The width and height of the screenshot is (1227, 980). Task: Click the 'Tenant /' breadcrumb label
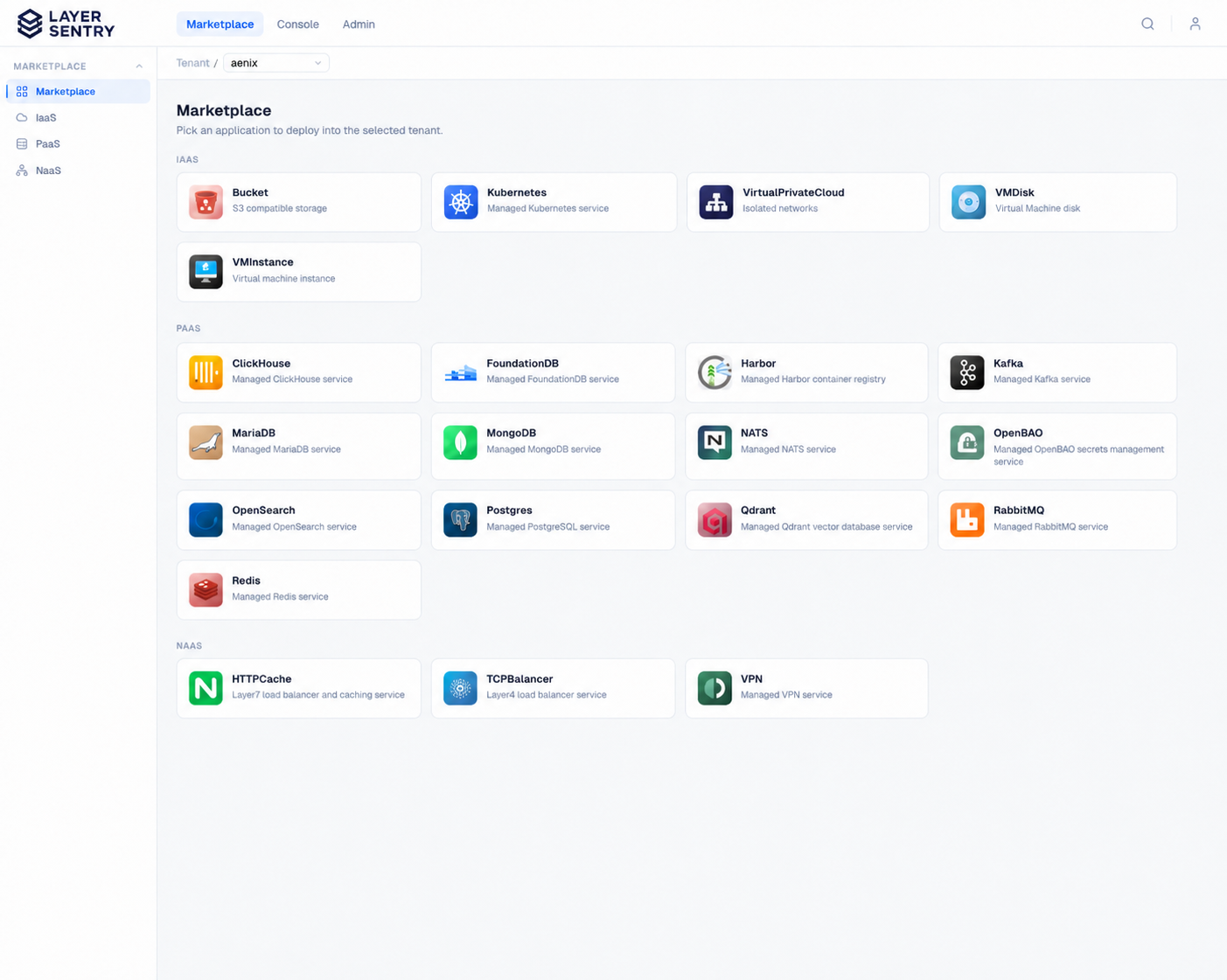(x=197, y=63)
